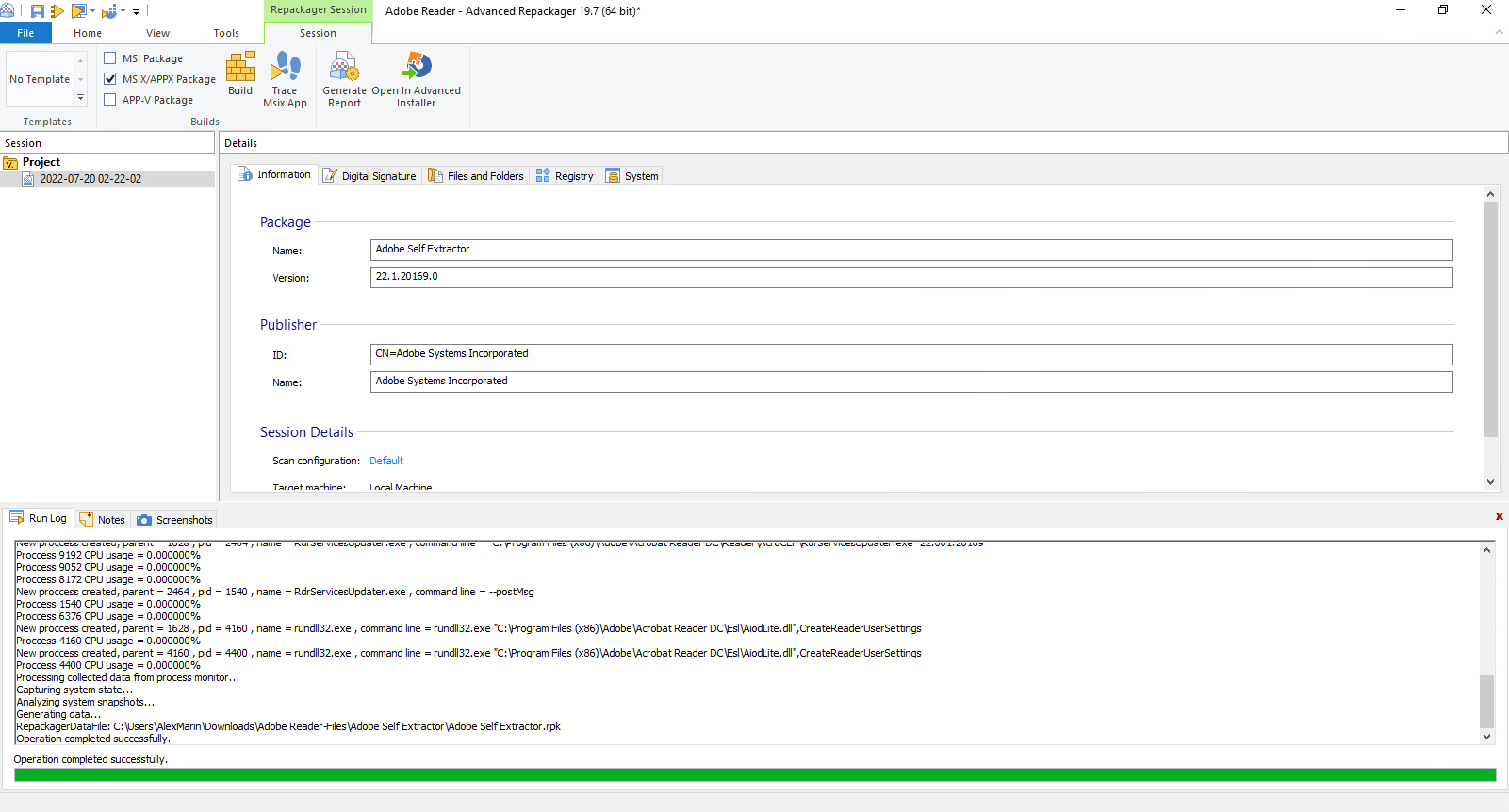Click the "Operation completed successfully." status text above the progress bar

tap(90, 759)
